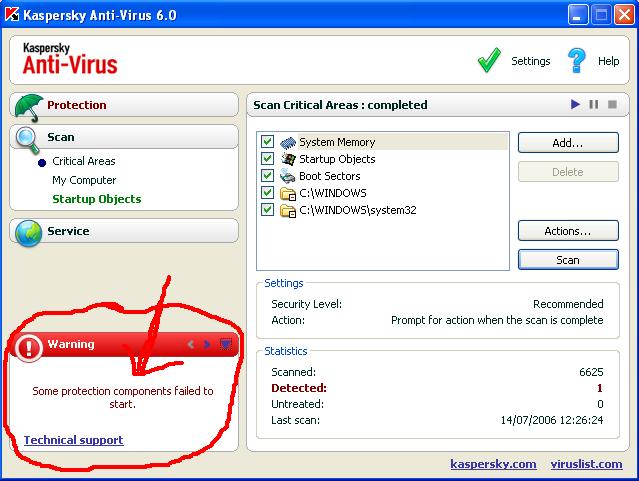Click Some protection components failed message
Screen dimensions: 639x481
pyautogui.click(x=123, y=397)
